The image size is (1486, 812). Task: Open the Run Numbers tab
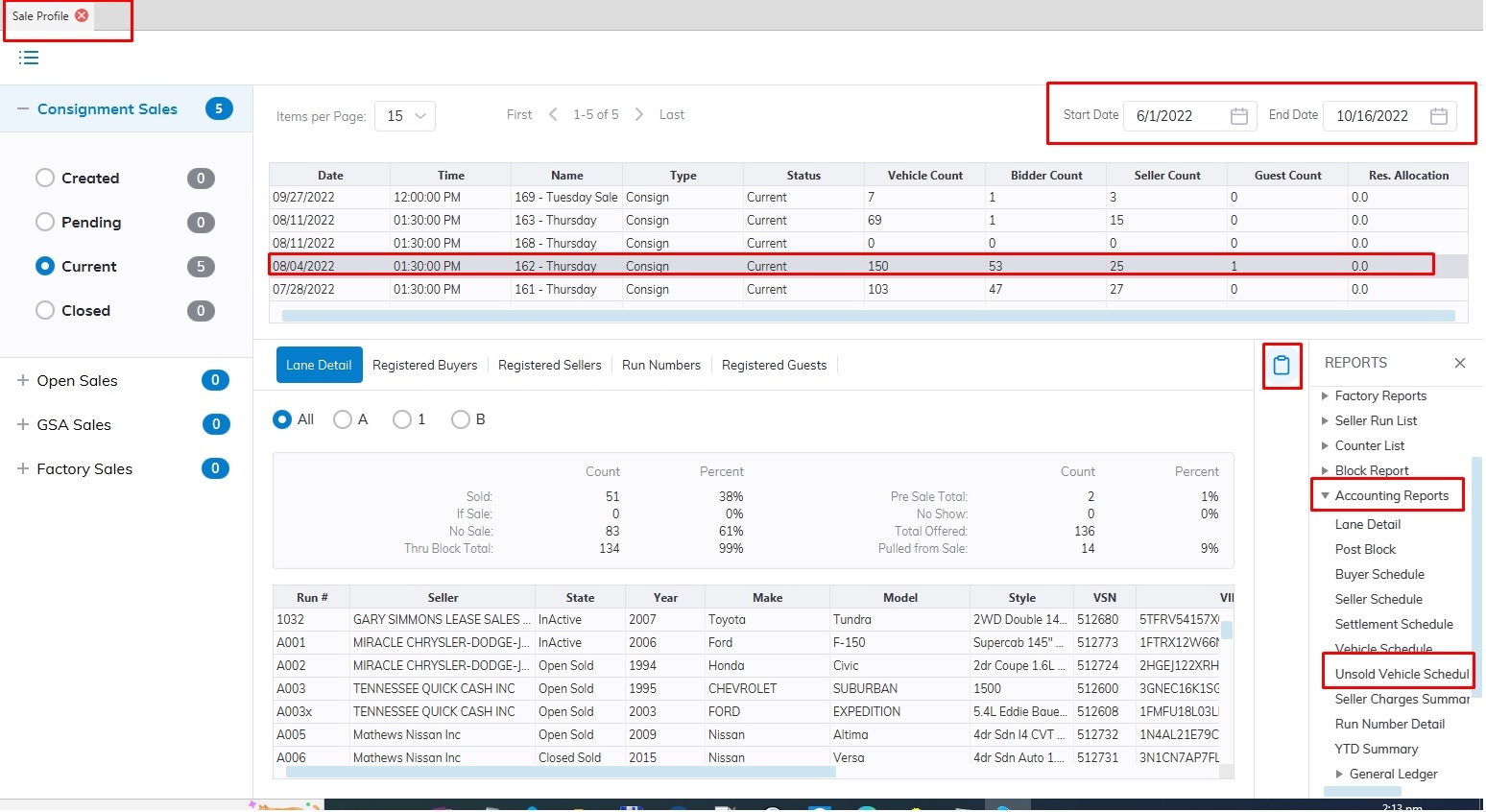coord(661,366)
